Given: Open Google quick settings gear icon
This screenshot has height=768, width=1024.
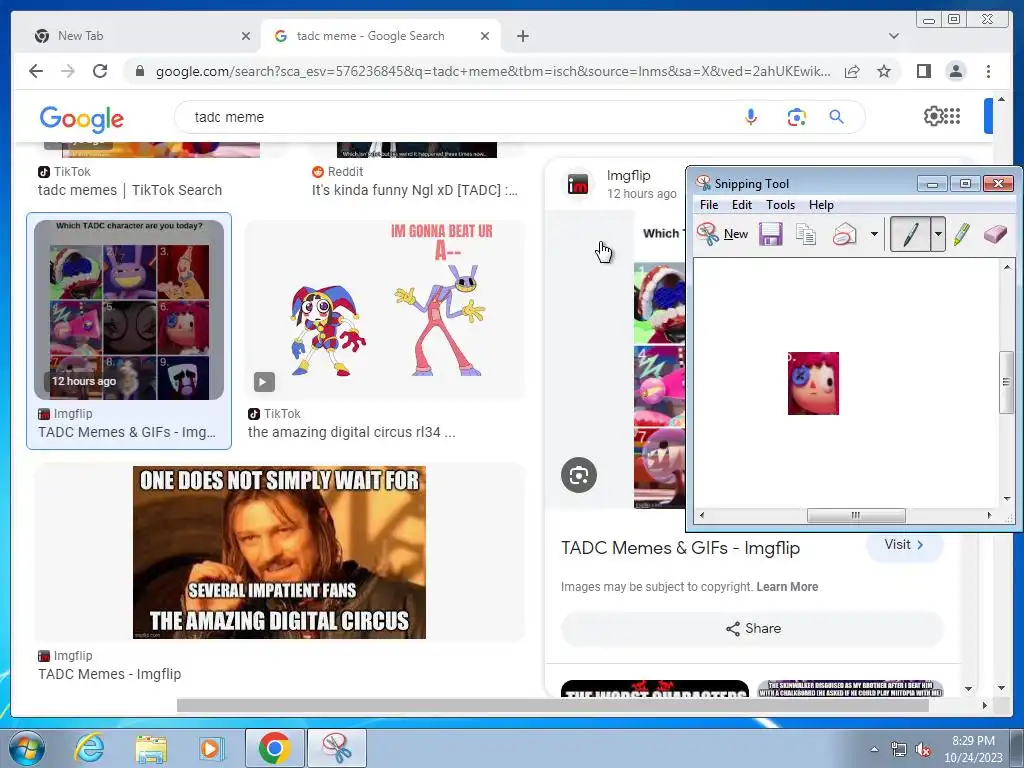Looking at the screenshot, I should pos(933,116).
